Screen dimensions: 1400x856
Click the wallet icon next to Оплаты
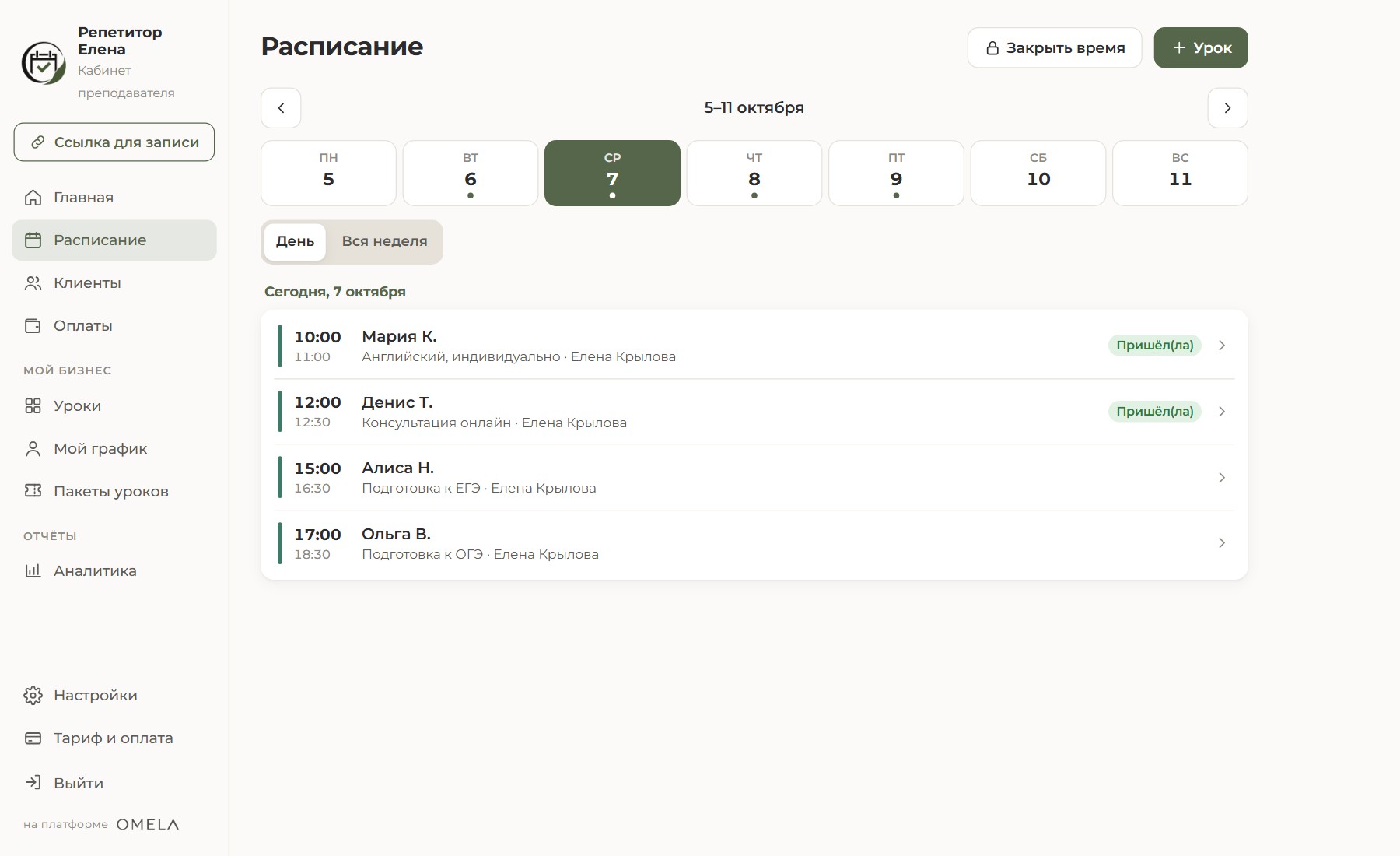tap(33, 326)
